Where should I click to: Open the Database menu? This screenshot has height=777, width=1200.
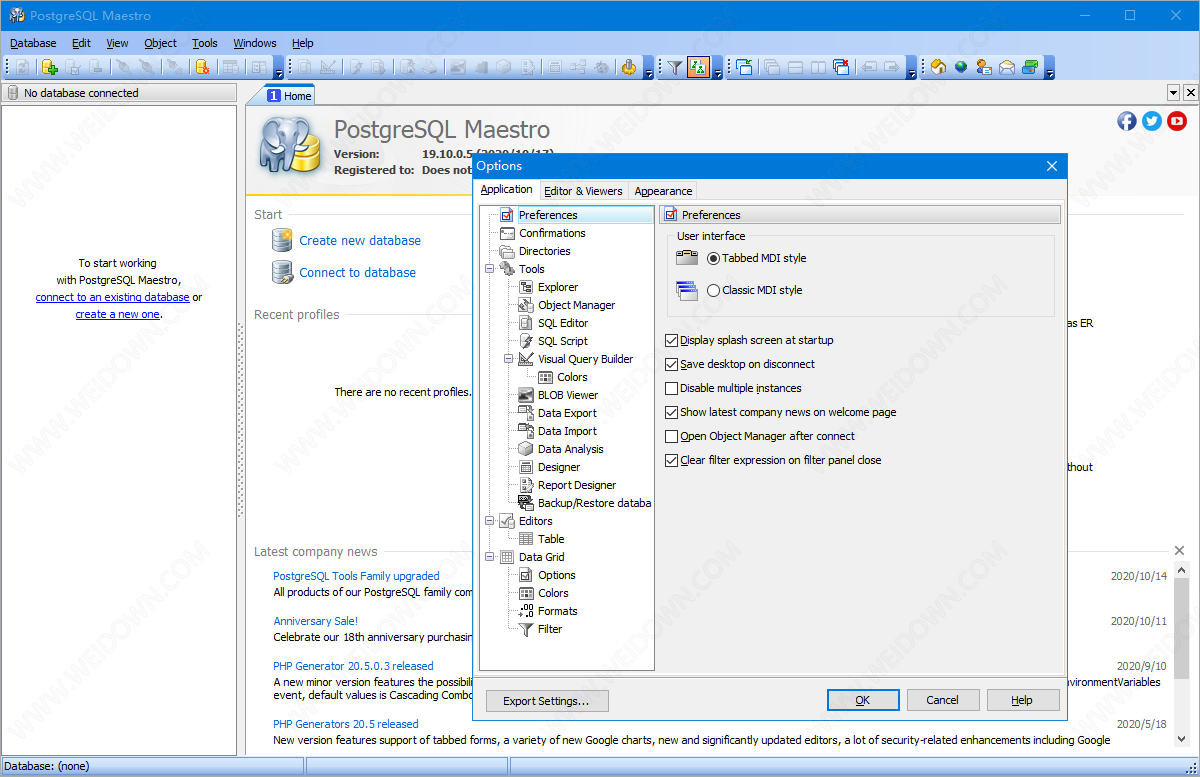[x=33, y=43]
